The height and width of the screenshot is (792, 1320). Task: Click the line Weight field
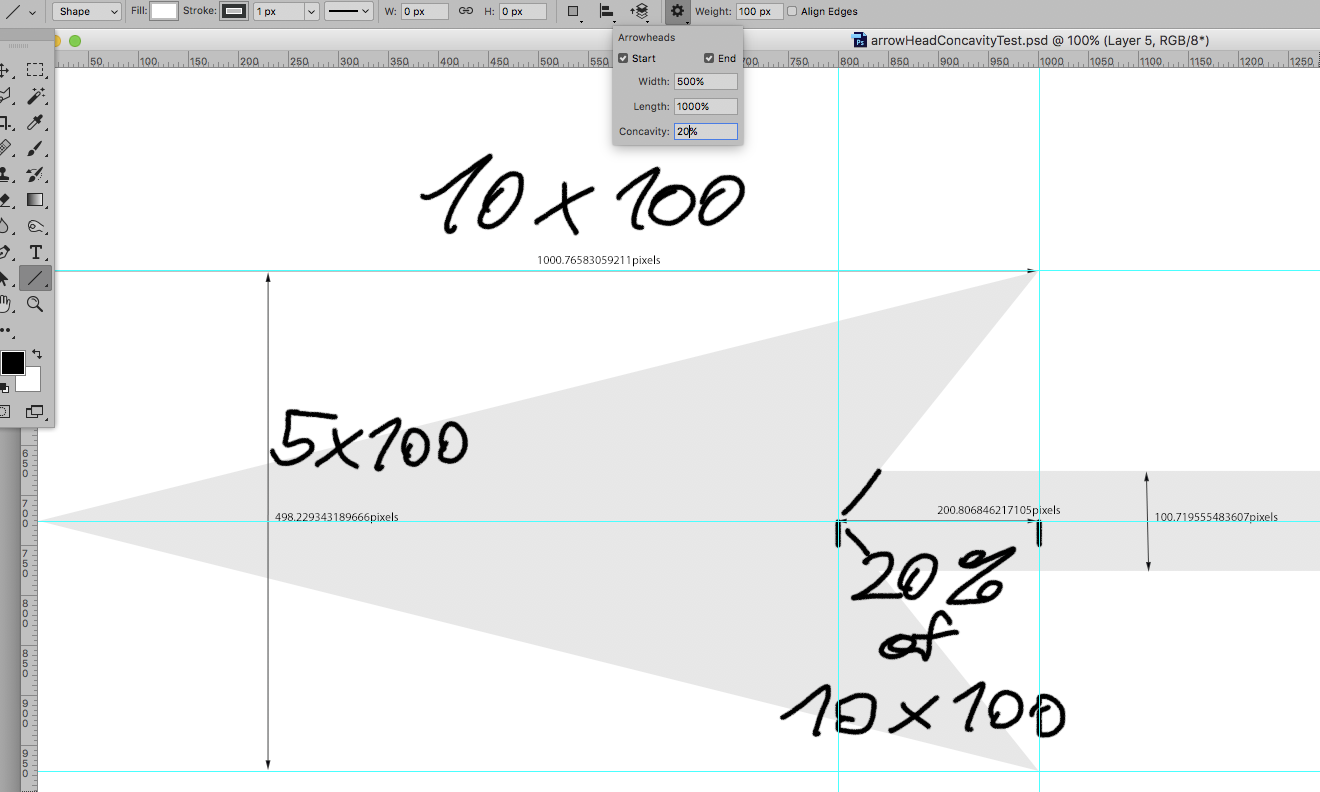pos(759,11)
